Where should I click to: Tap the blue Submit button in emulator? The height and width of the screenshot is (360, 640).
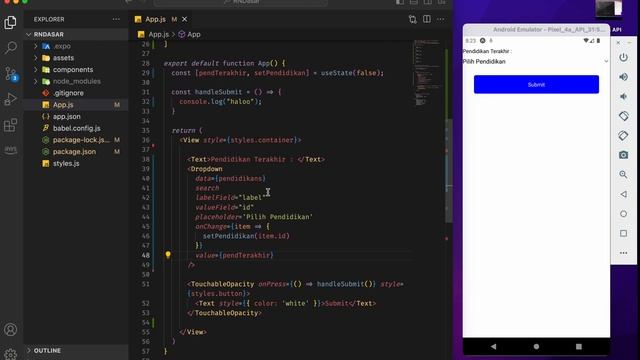click(x=536, y=84)
